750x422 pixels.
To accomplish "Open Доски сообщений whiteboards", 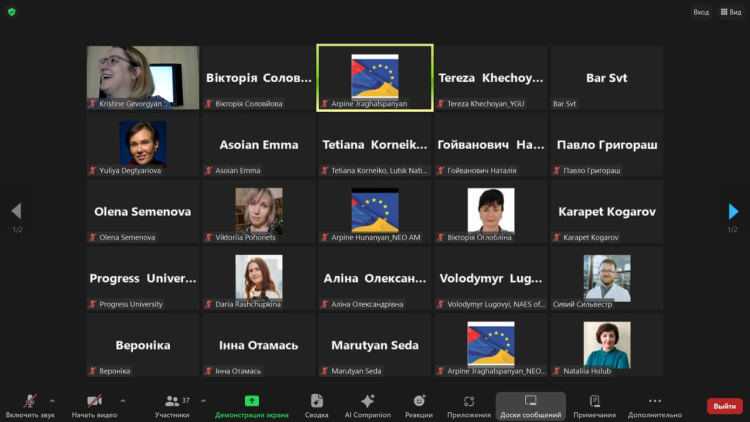I will tap(530, 404).
